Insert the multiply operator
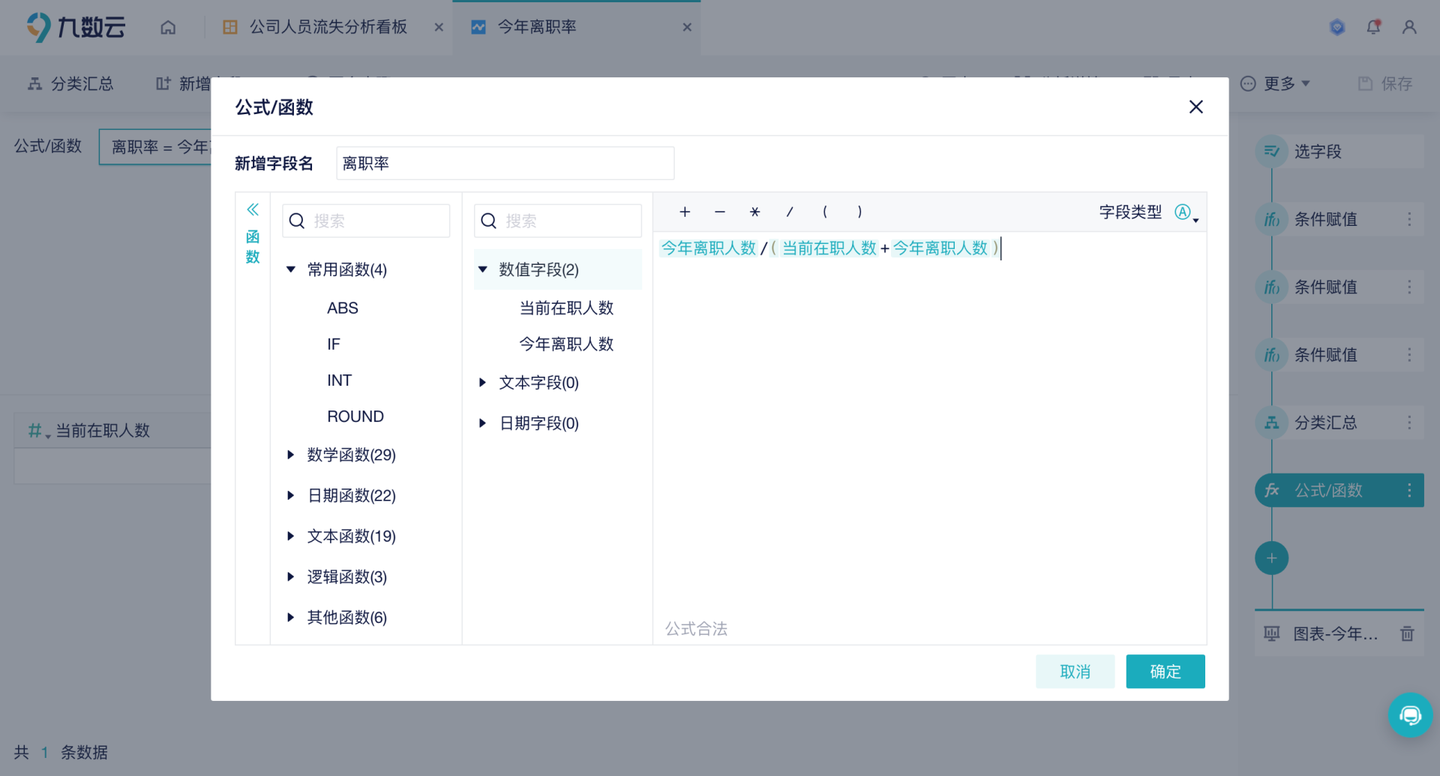 pyautogui.click(x=755, y=212)
